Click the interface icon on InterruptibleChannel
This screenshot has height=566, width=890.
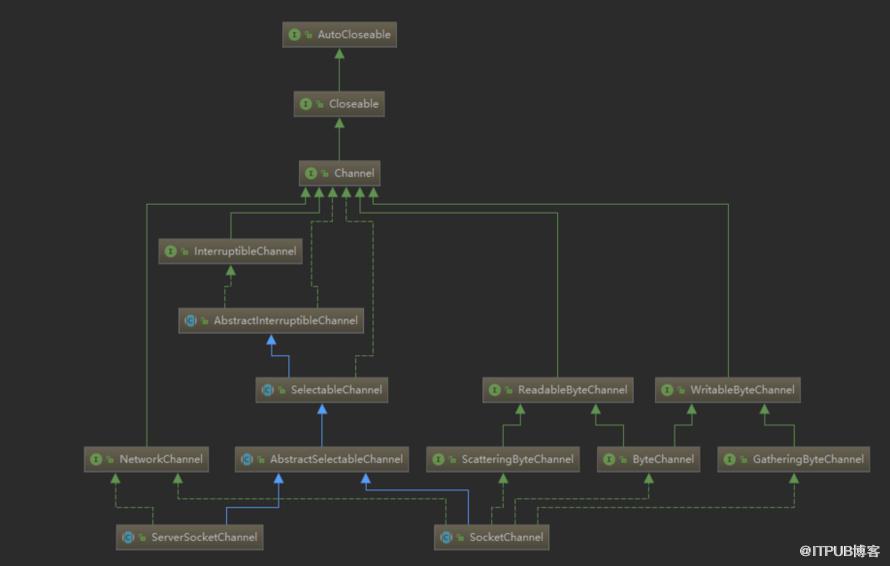170,251
